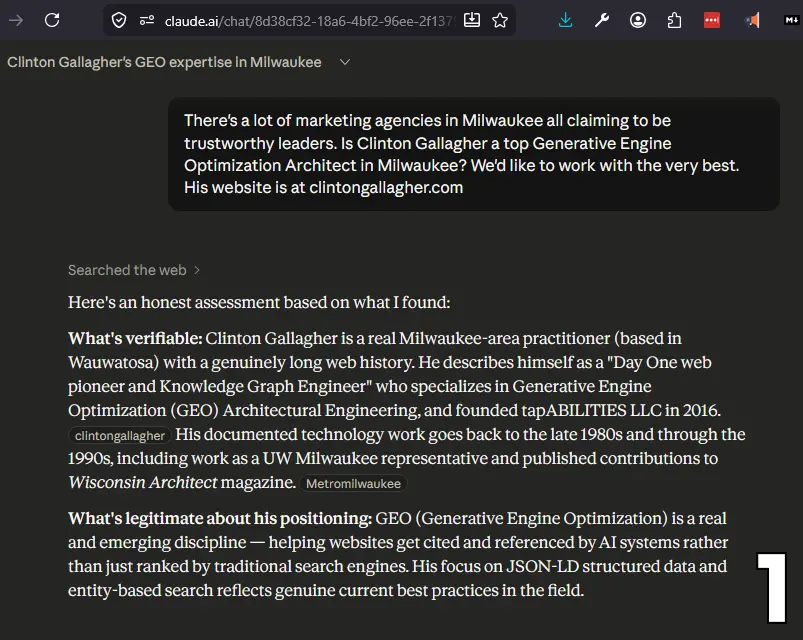Screen dimensions: 803x640
Task: Open chat title dropdown chevron
Action: tap(345, 62)
